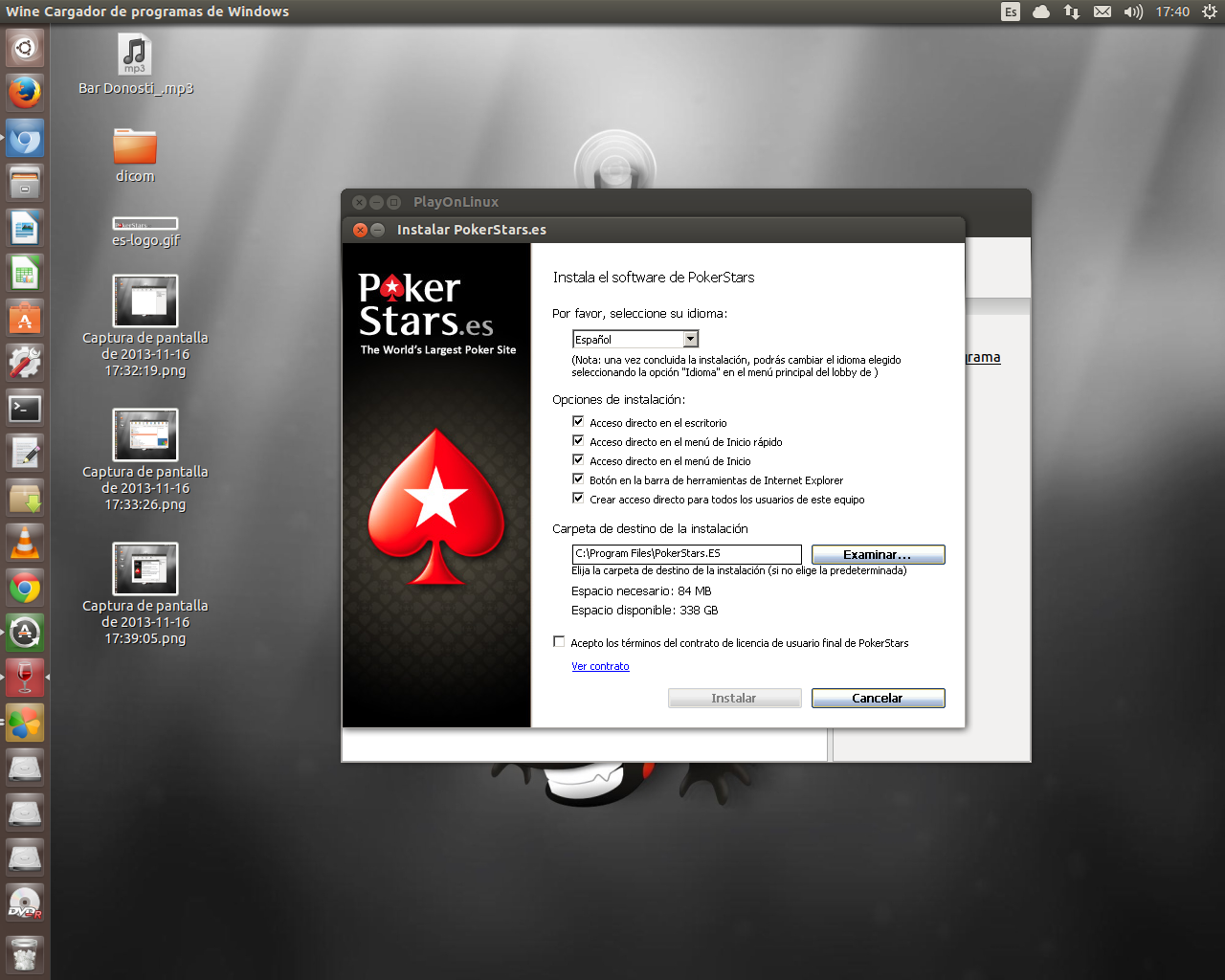The height and width of the screenshot is (980, 1225).
Task: Accept the PokerStars license terms checkbox
Action: click(x=559, y=641)
